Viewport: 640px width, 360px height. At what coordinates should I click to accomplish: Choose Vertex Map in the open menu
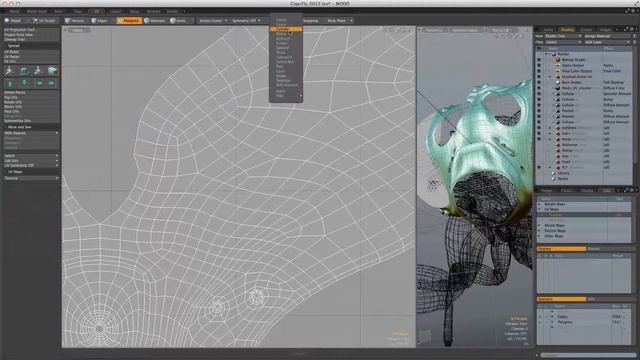[286, 62]
